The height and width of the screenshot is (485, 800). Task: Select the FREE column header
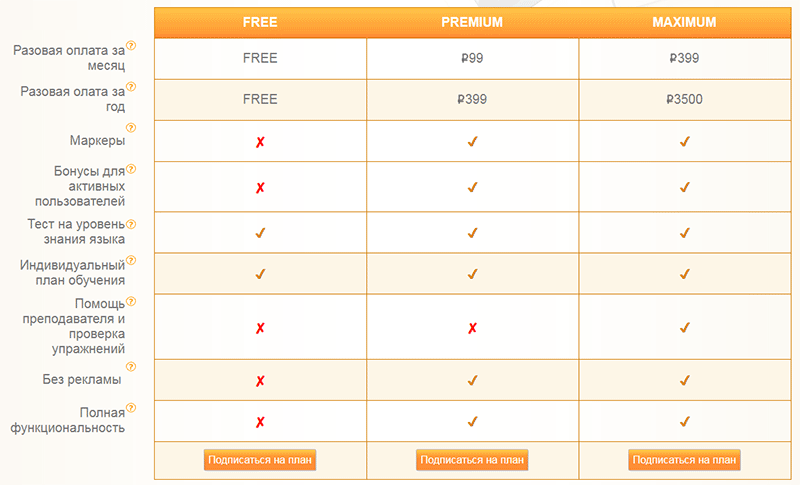coord(260,22)
